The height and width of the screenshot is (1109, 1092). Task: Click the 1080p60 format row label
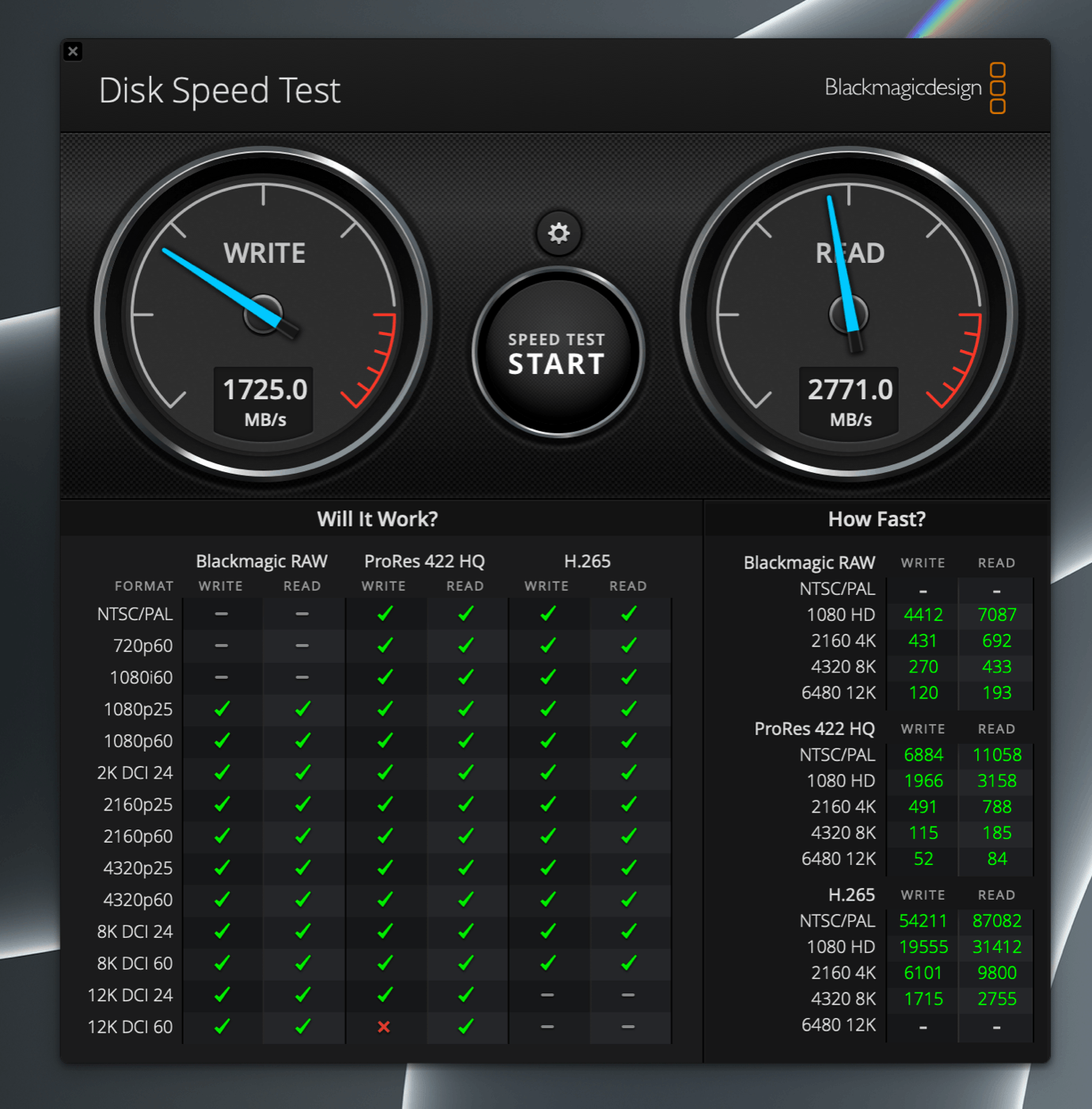pyautogui.click(x=138, y=741)
